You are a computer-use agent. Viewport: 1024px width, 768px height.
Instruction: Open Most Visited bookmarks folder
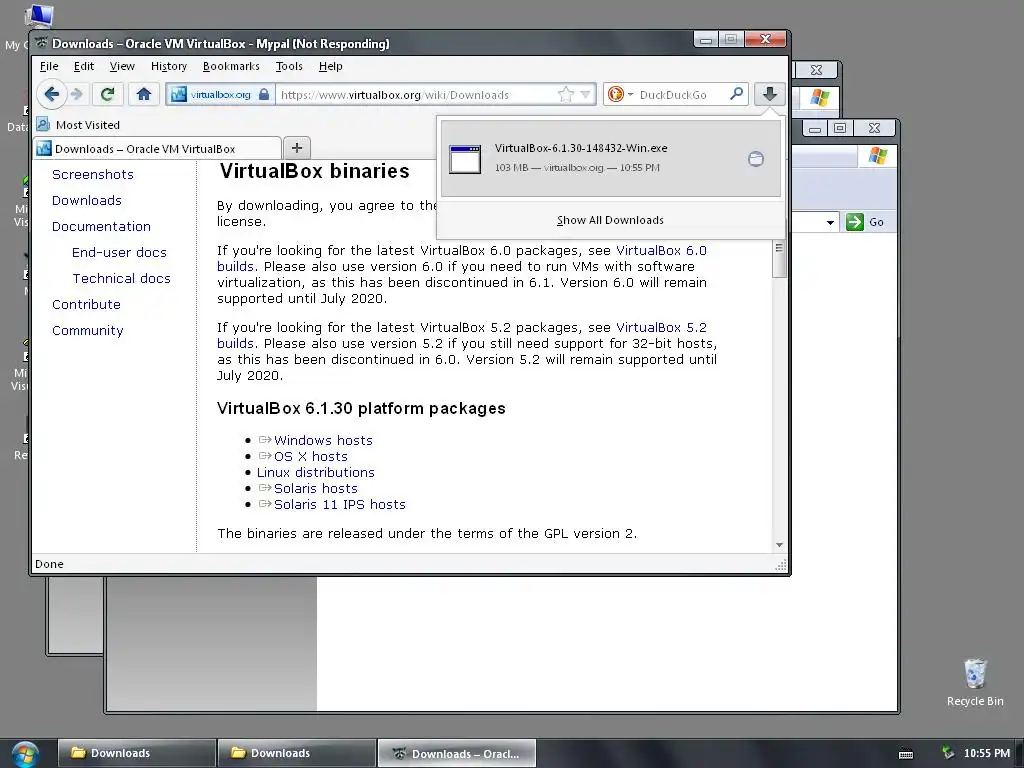(78, 125)
